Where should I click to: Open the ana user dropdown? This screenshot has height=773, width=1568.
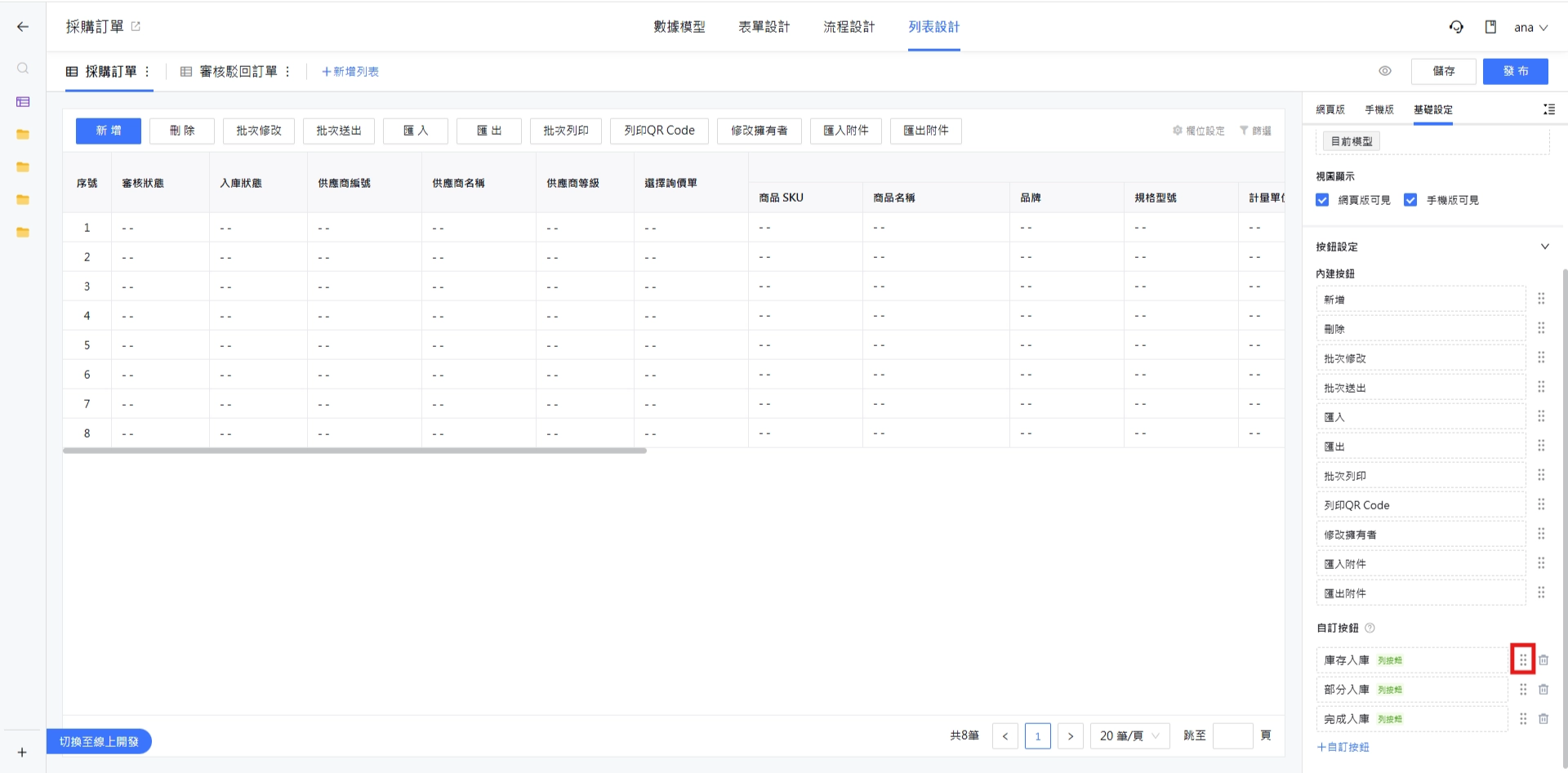click(x=1530, y=27)
